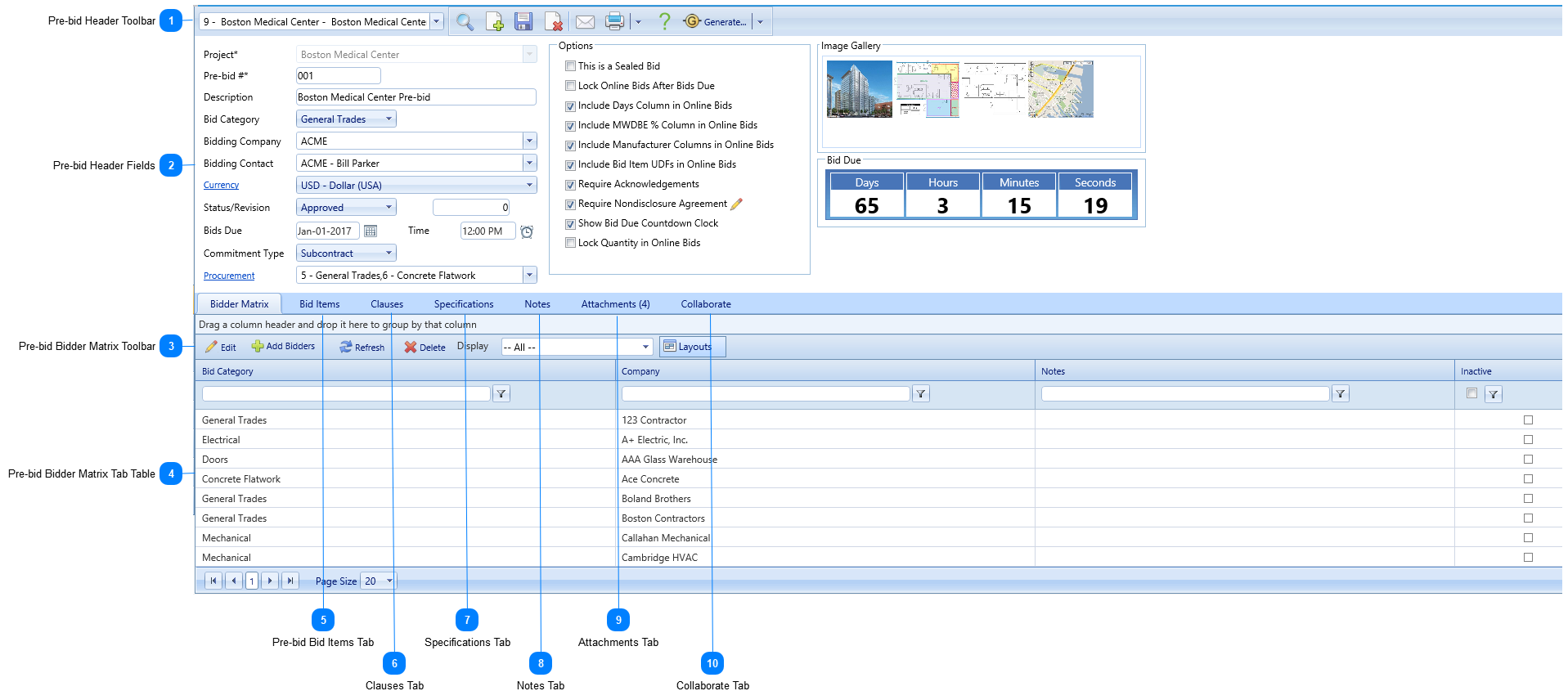Viewport: 1568px width, 700px height.
Task: Expand the Bidding Contact dropdown
Action: tap(529, 164)
